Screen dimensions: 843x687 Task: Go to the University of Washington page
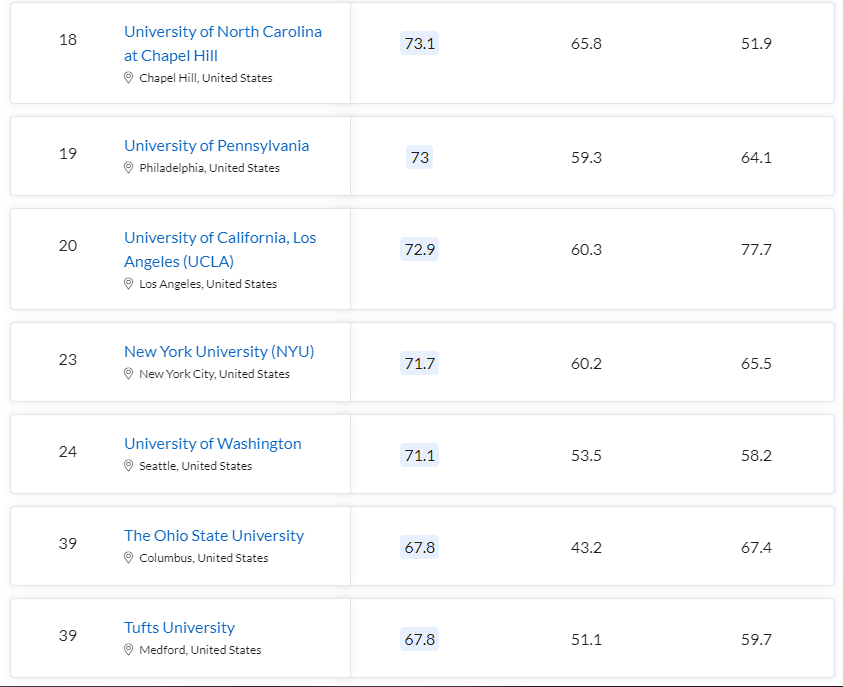coord(212,444)
